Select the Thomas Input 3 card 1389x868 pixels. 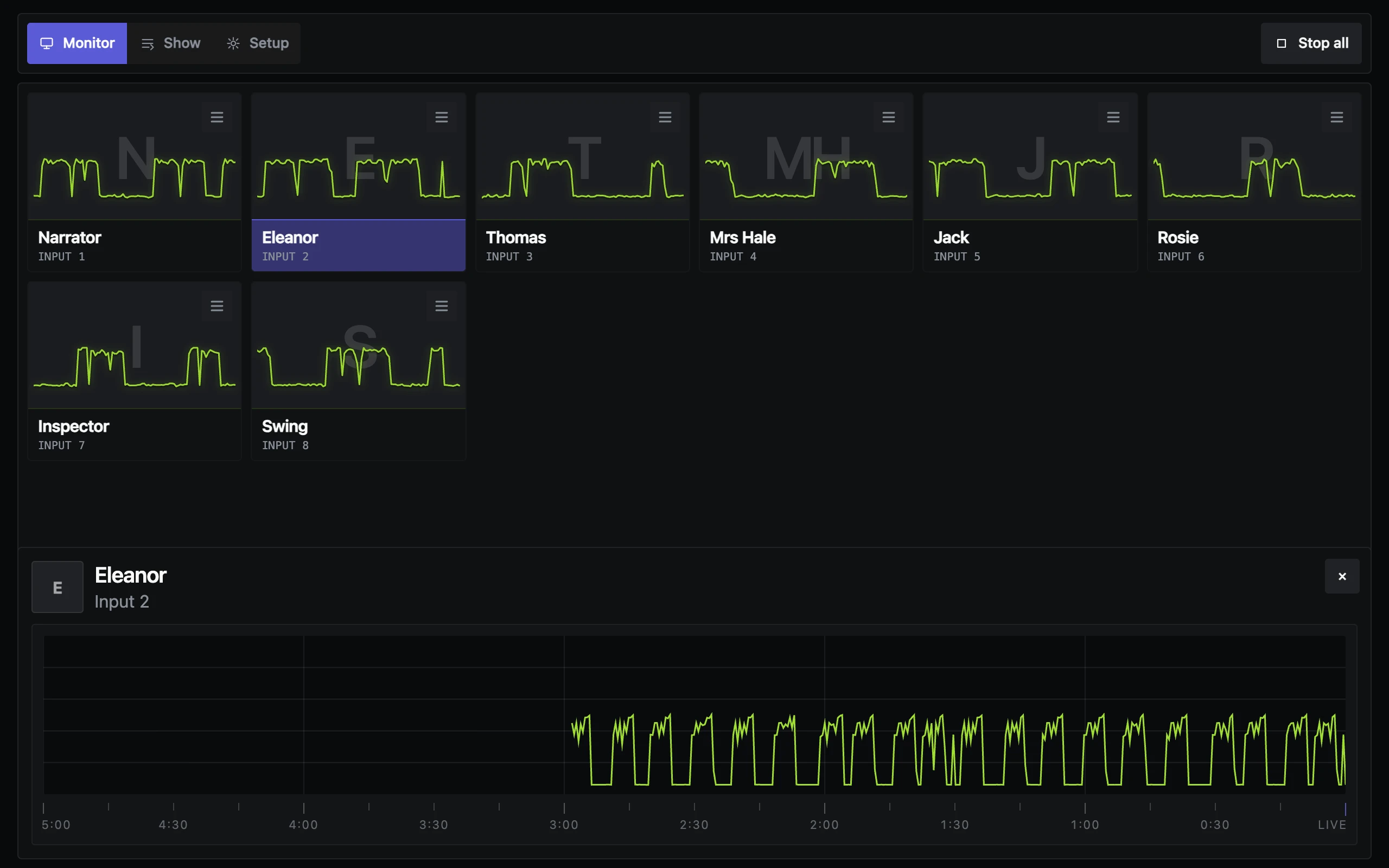(x=582, y=183)
